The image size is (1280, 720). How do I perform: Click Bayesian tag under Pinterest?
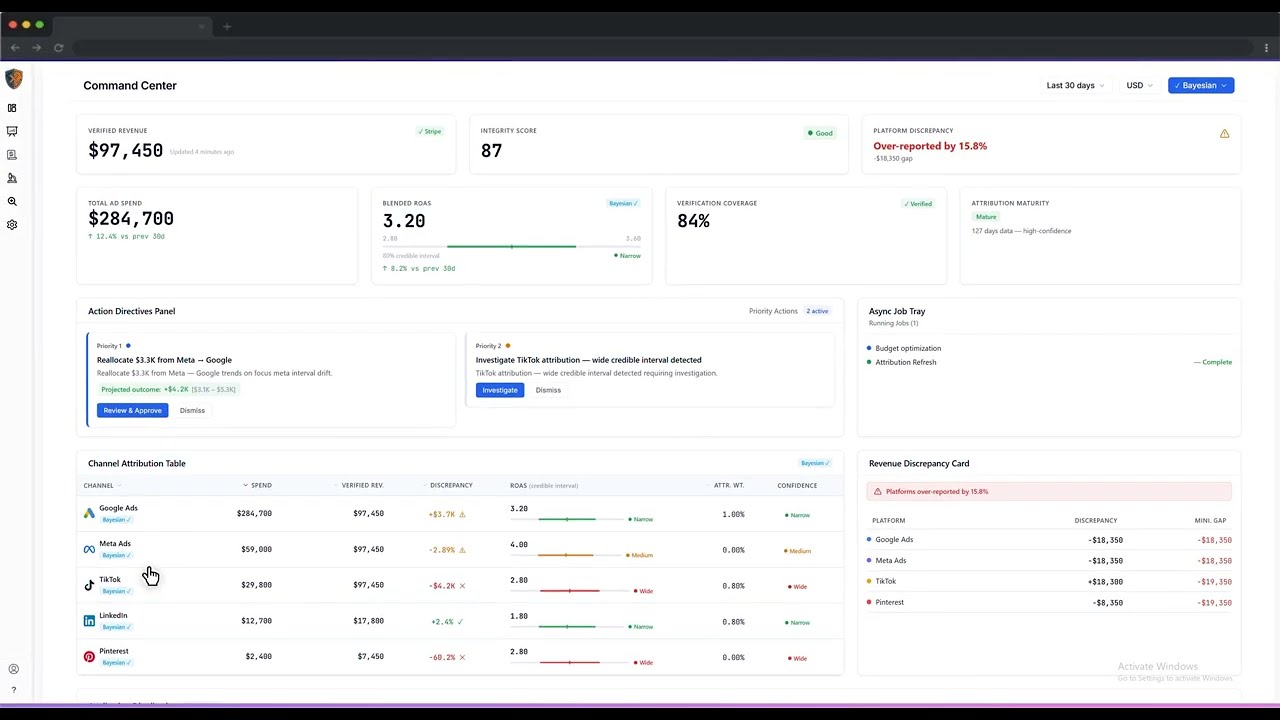coord(116,663)
